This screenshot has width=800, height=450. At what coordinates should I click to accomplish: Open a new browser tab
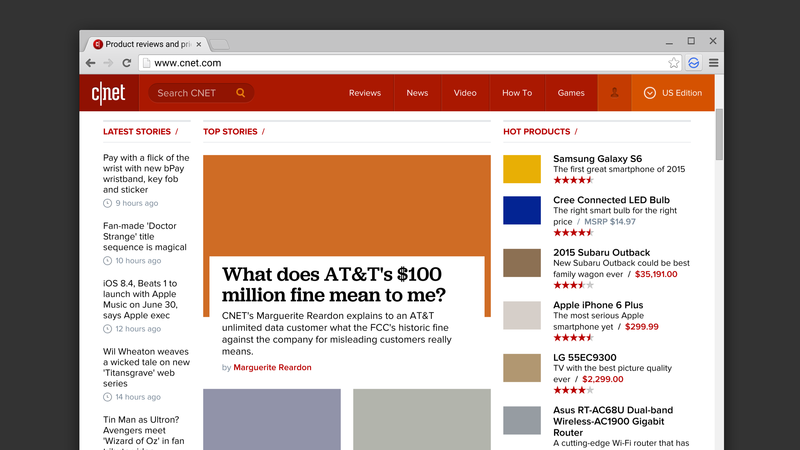[219, 44]
